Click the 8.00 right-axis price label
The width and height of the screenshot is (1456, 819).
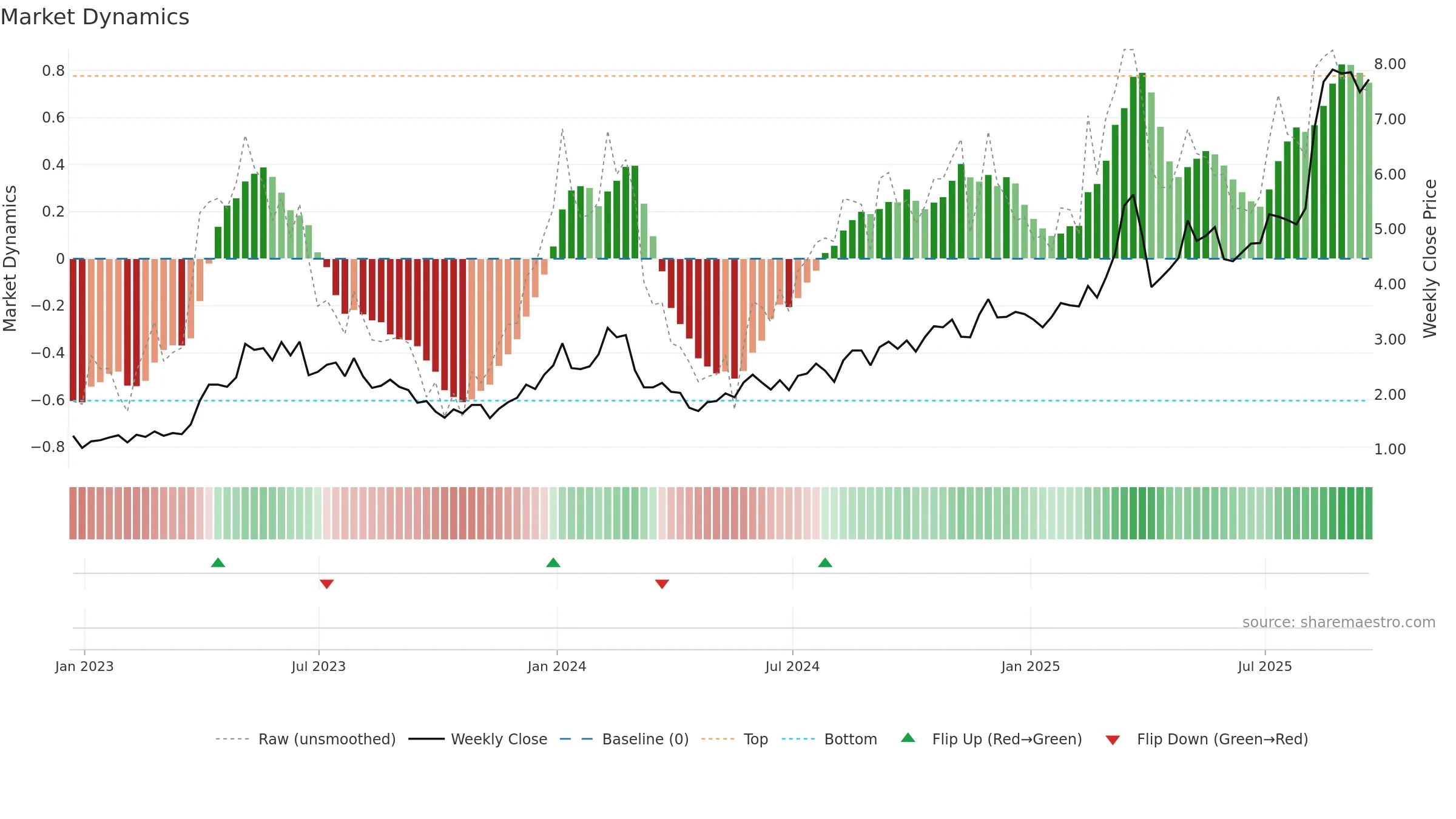pyautogui.click(x=1390, y=64)
